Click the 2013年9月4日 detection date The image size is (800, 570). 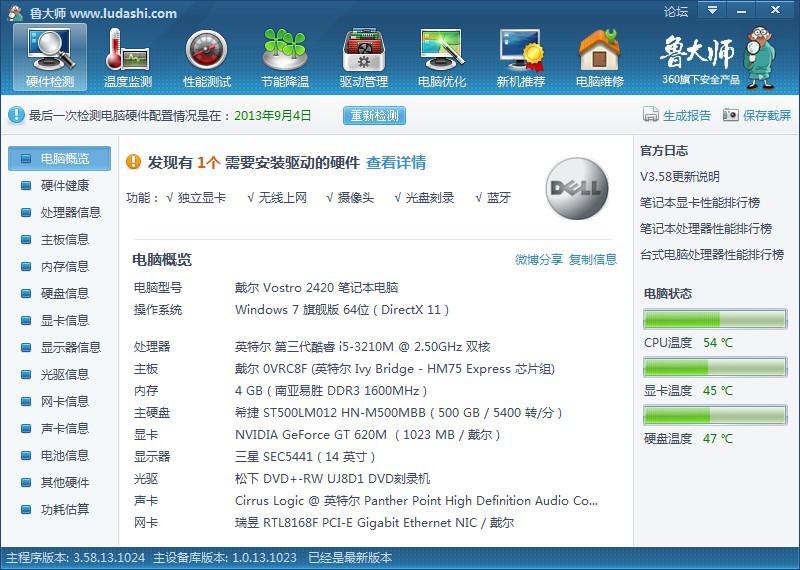(272, 115)
